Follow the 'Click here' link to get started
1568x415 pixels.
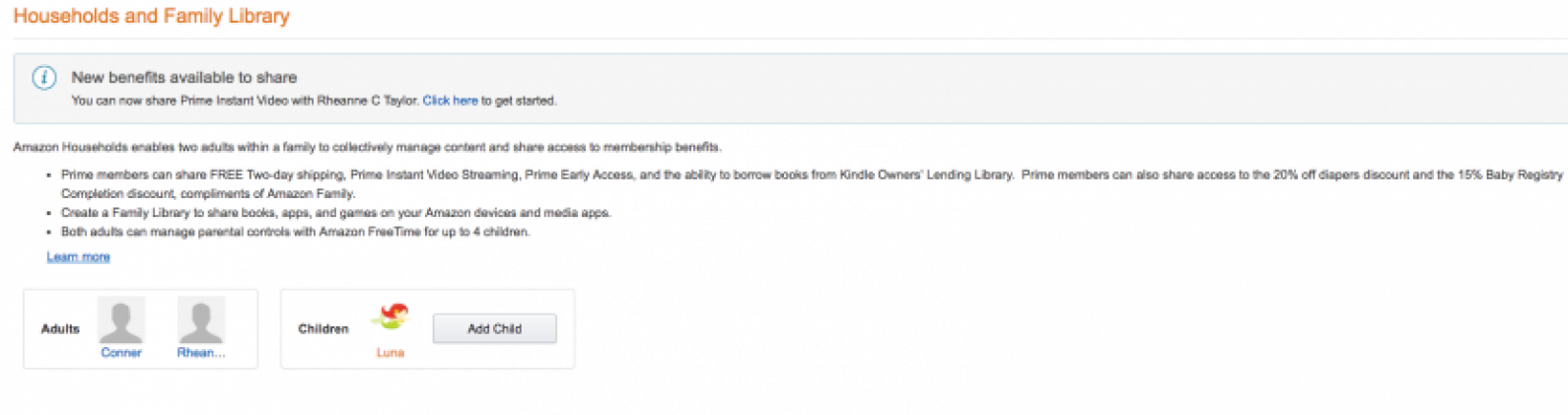pos(450,101)
